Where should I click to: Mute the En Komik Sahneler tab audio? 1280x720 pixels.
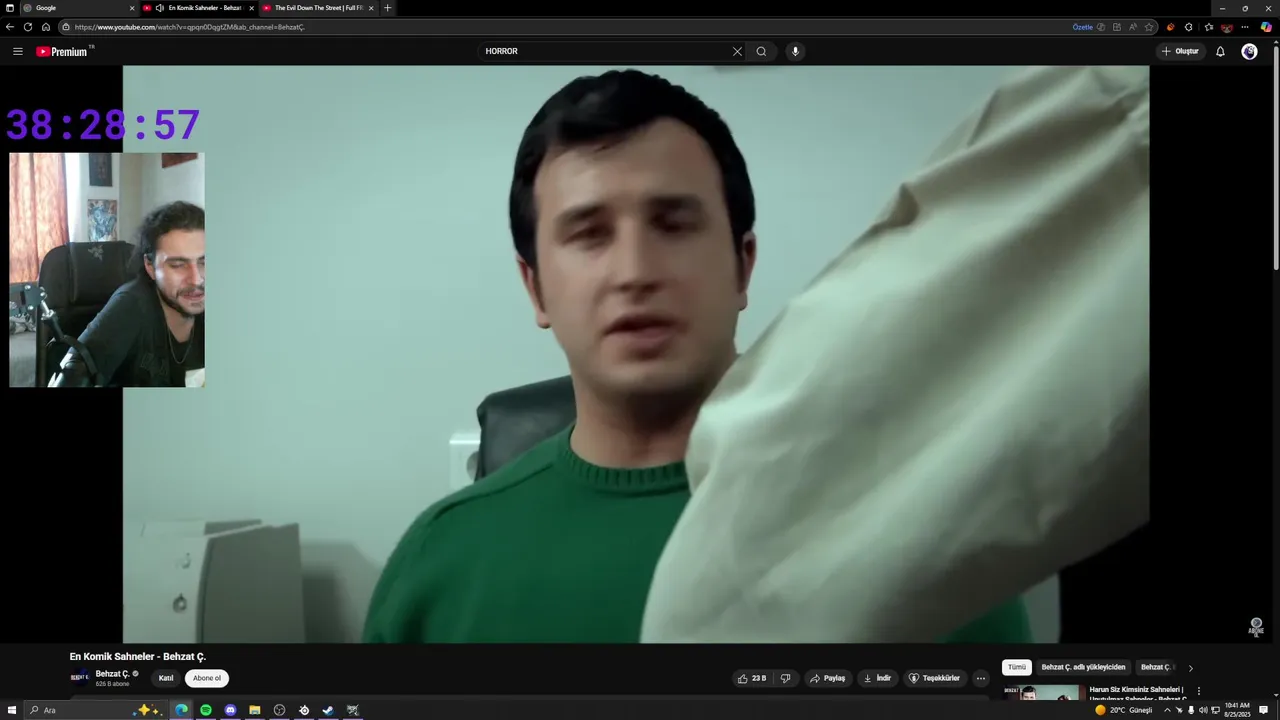[160, 8]
